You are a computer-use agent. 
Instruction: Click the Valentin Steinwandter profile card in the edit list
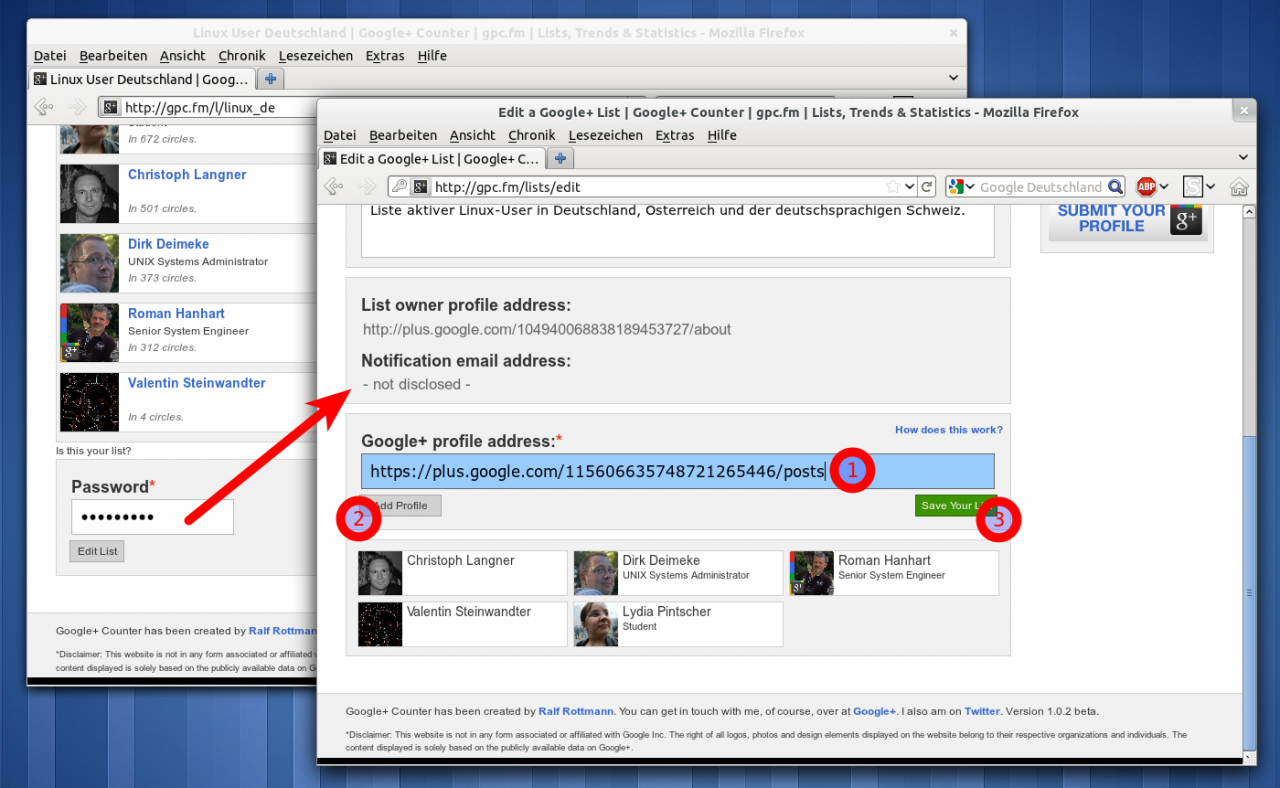[462, 624]
